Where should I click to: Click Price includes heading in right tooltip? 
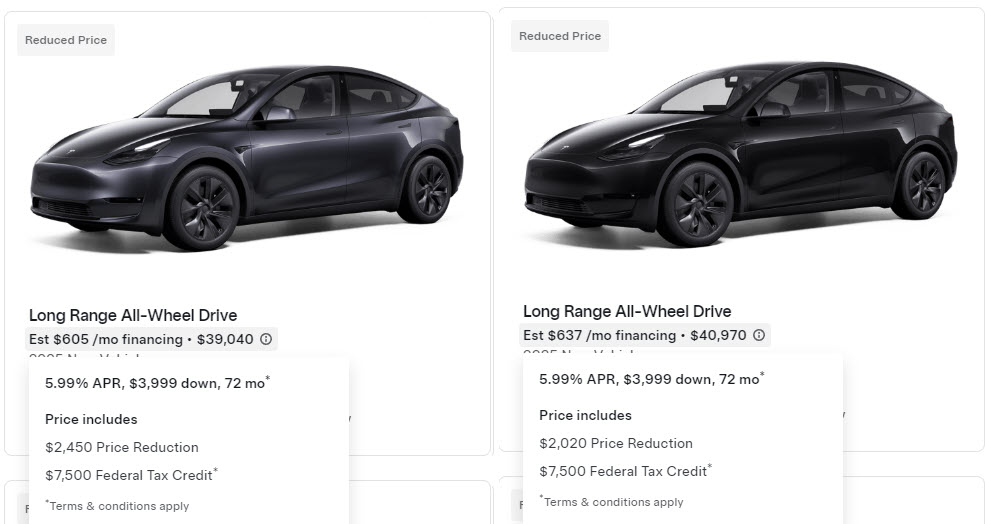coord(585,415)
